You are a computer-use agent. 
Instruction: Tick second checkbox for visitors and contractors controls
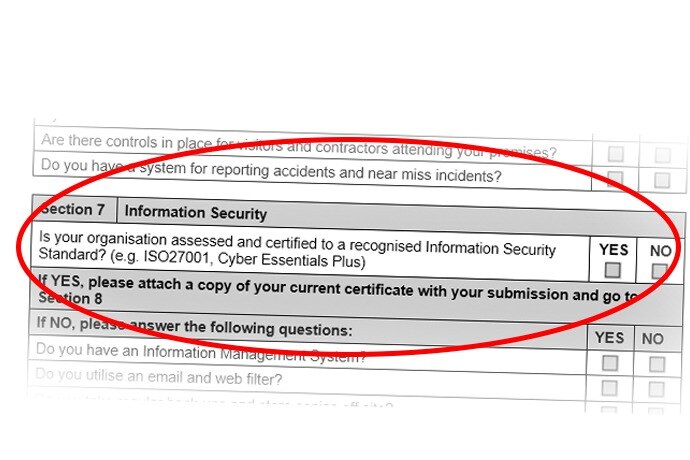coord(662,156)
